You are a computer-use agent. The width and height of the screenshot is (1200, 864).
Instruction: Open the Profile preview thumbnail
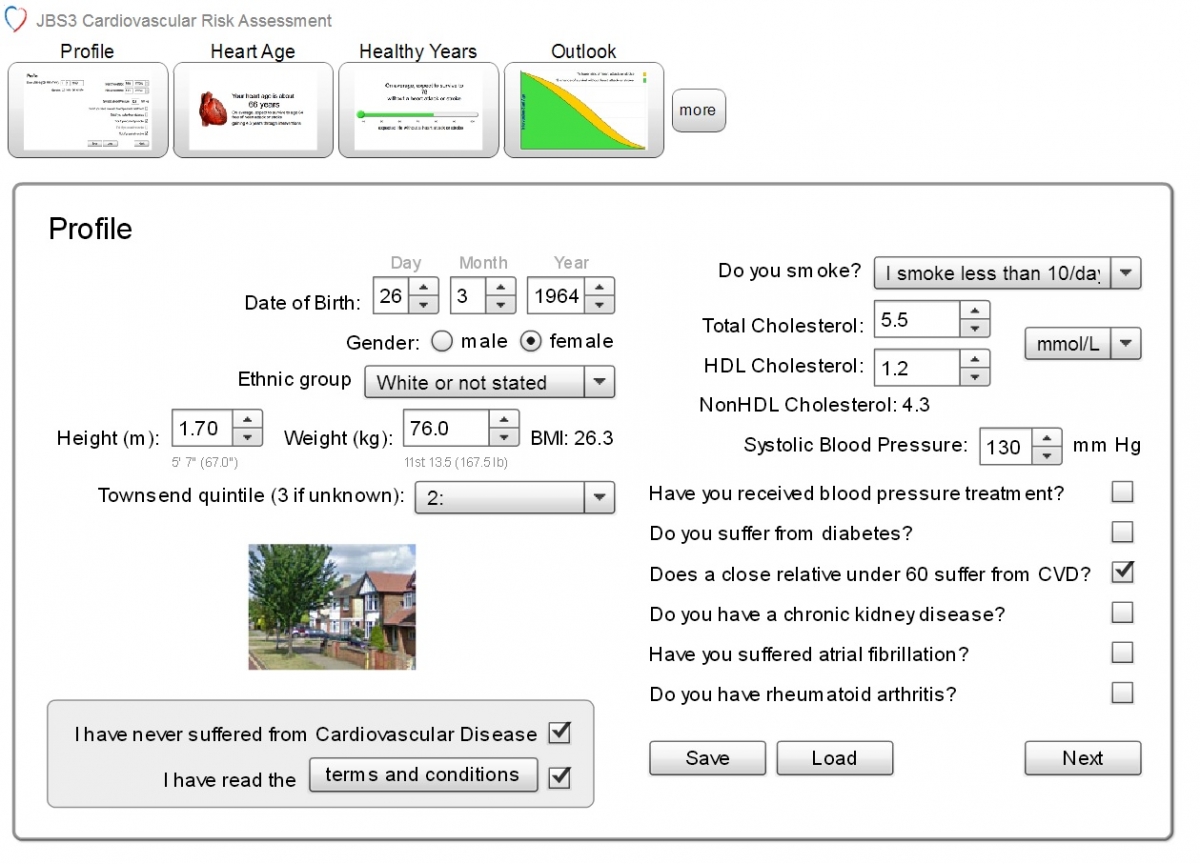(88, 110)
